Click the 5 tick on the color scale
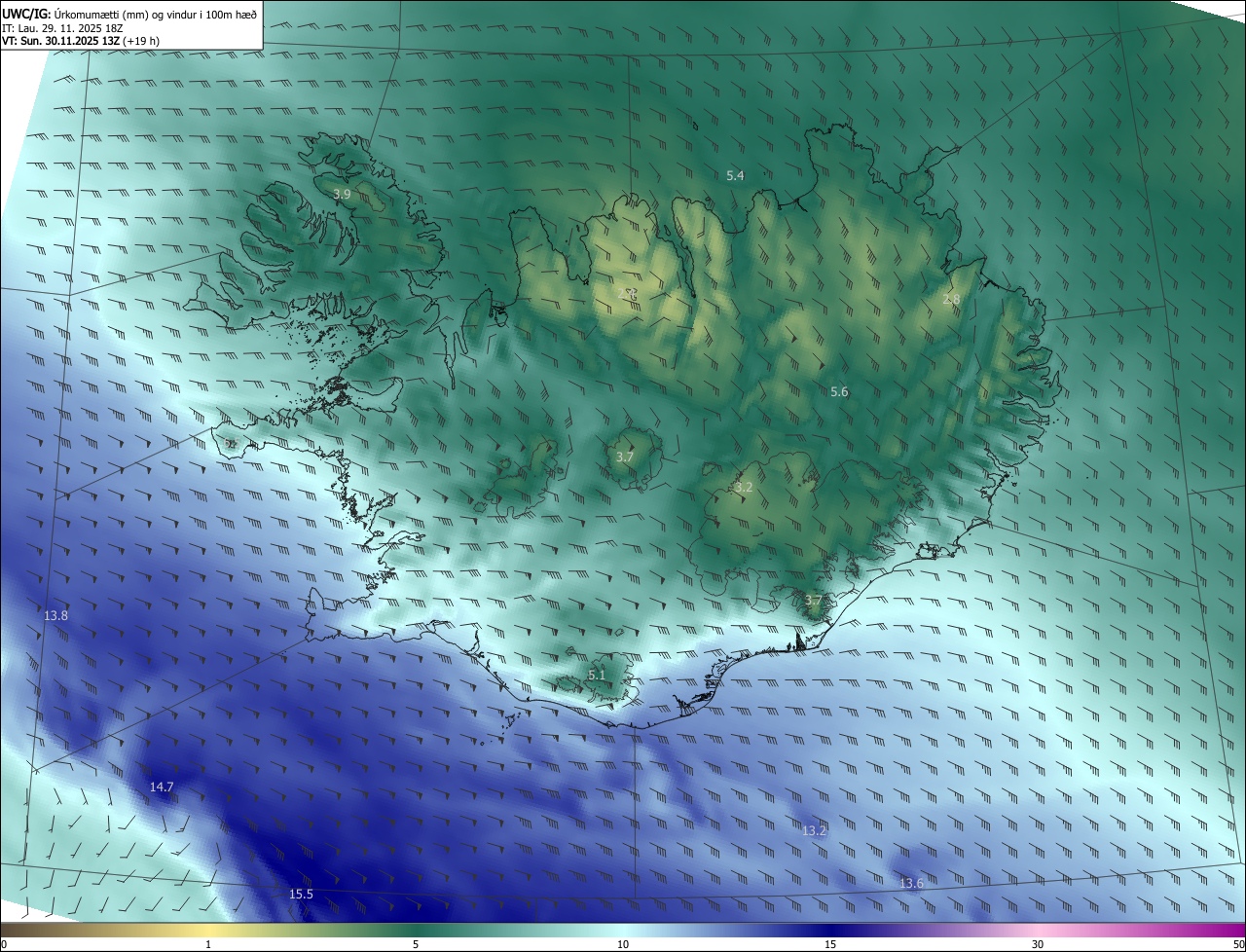Viewport: 1246px width, 952px height. tap(416, 944)
